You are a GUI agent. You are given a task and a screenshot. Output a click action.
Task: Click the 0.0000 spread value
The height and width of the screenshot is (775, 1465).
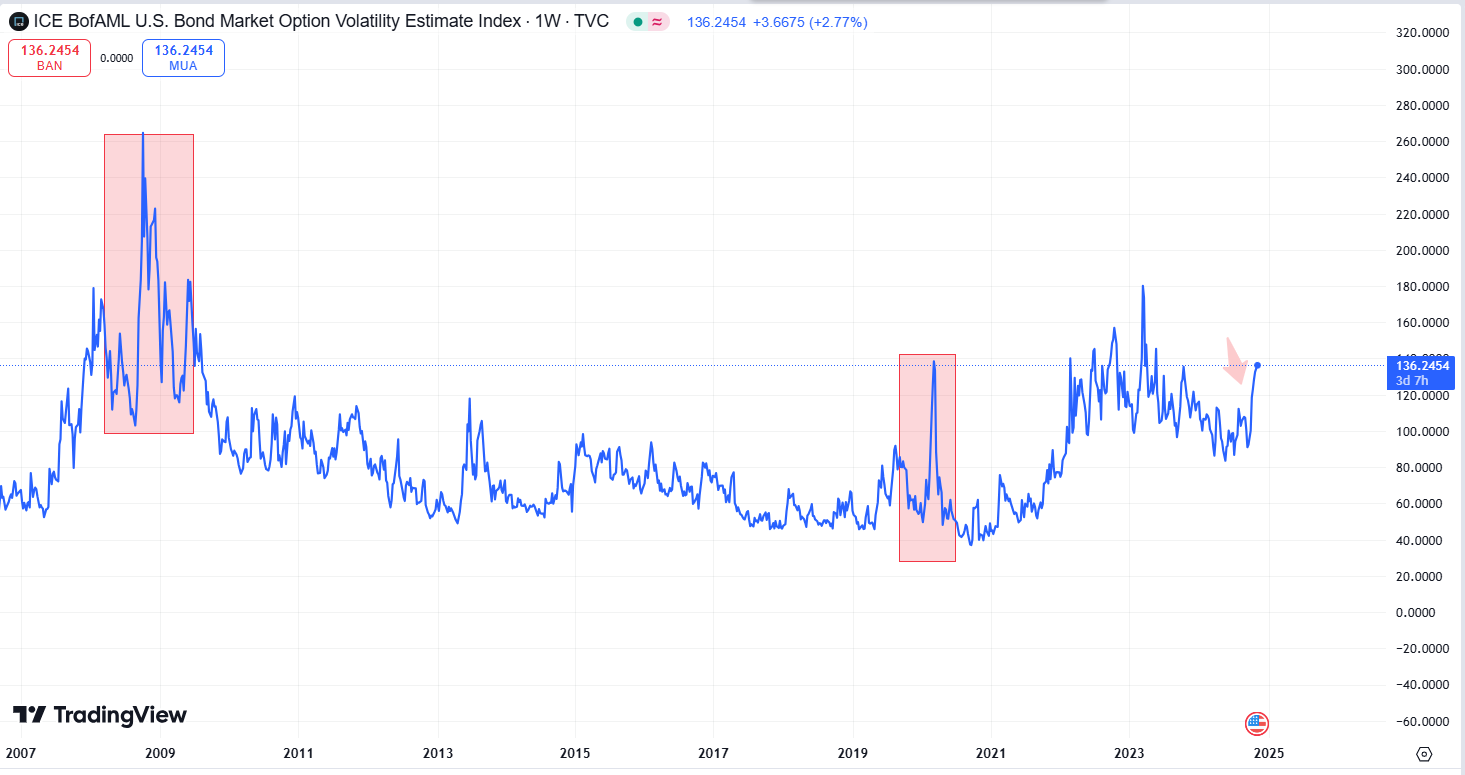coord(116,58)
